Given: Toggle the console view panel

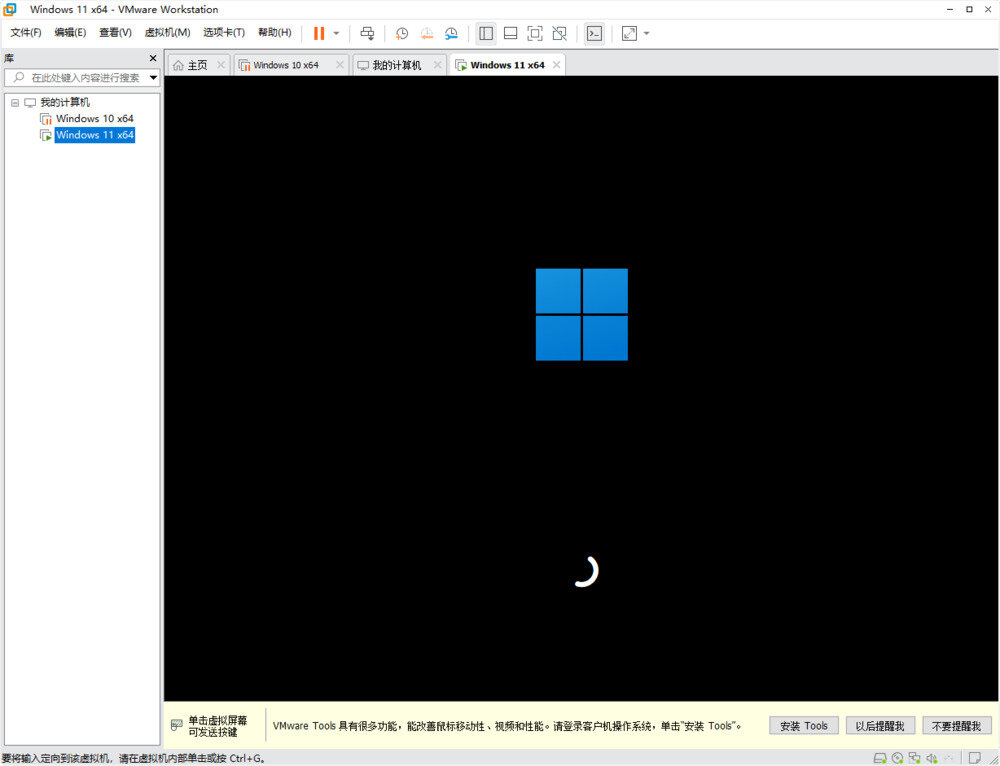Looking at the screenshot, I should [x=593, y=33].
